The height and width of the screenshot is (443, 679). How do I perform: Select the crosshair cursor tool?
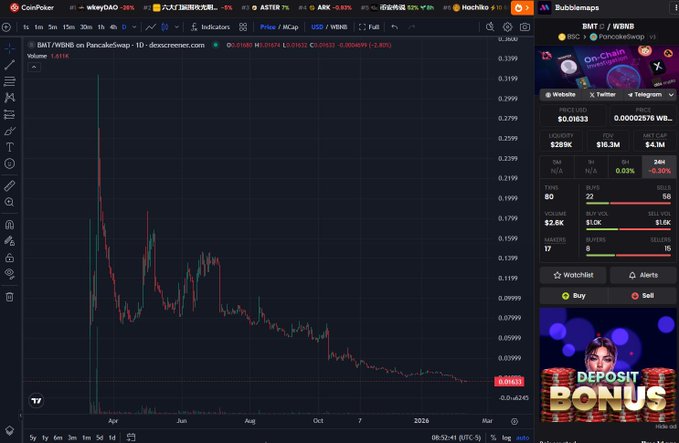point(10,48)
